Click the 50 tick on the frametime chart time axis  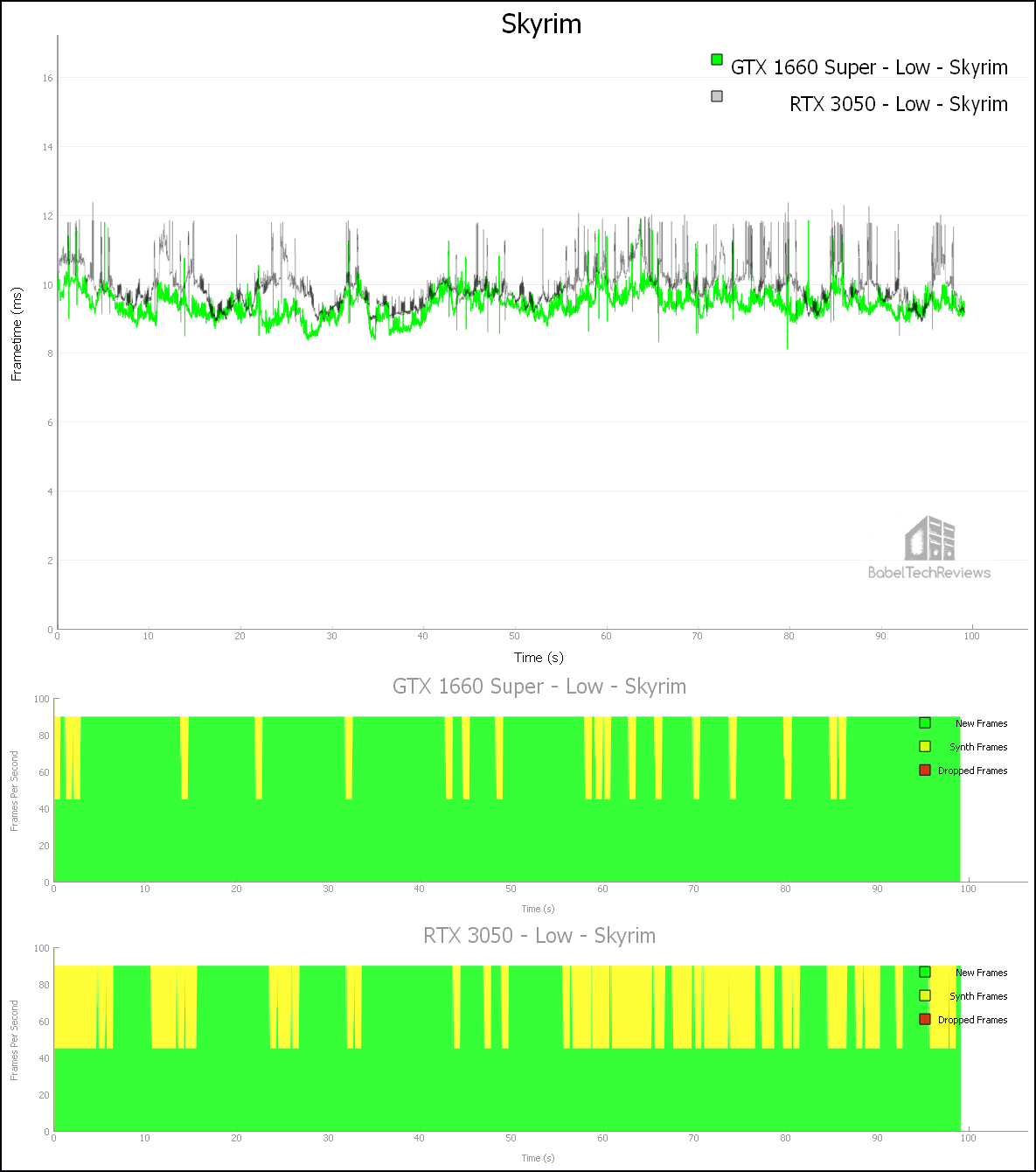[x=514, y=637]
